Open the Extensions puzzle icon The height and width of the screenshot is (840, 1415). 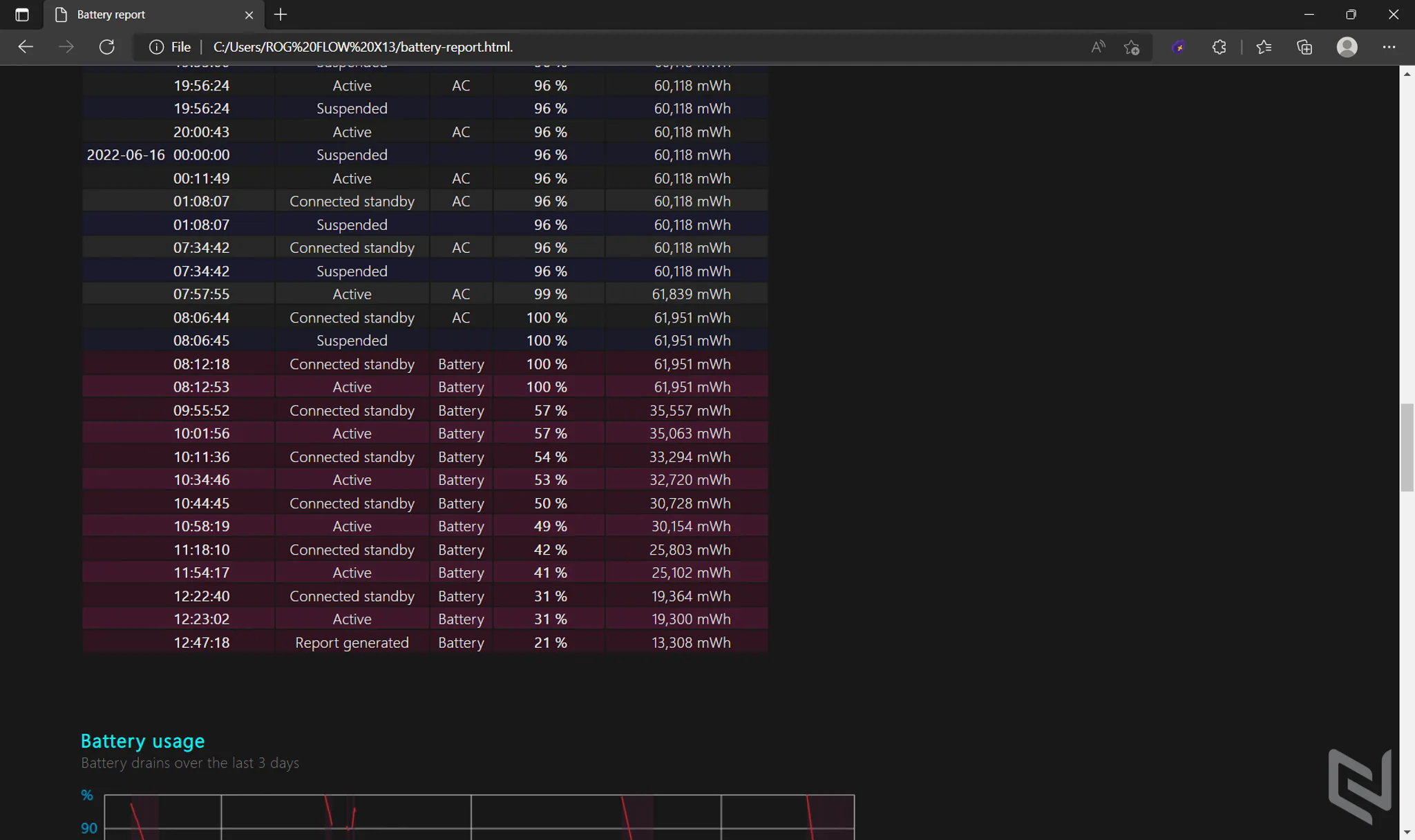[1219, 47]
